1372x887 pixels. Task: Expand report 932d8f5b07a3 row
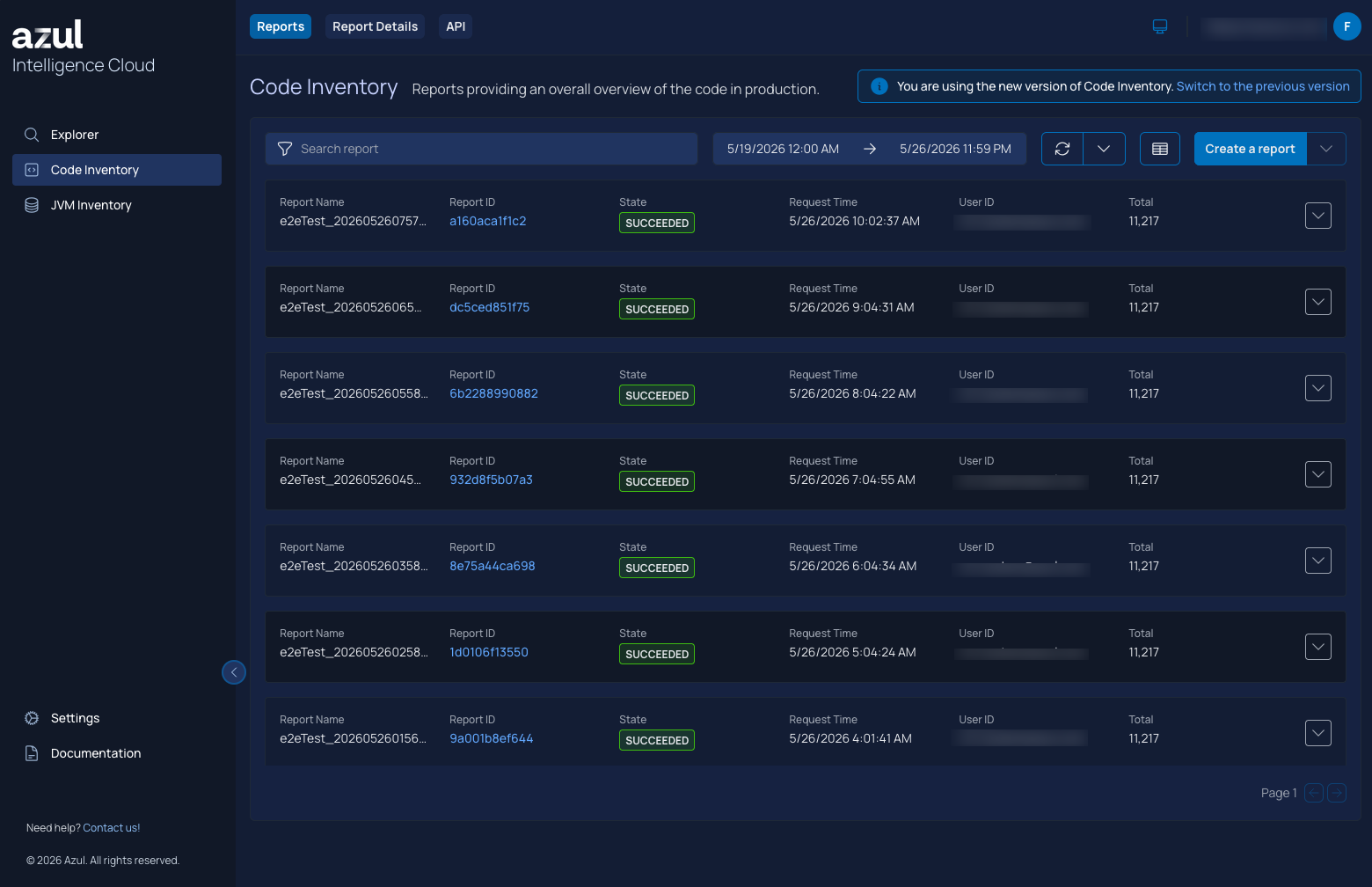click(1318, 474)
